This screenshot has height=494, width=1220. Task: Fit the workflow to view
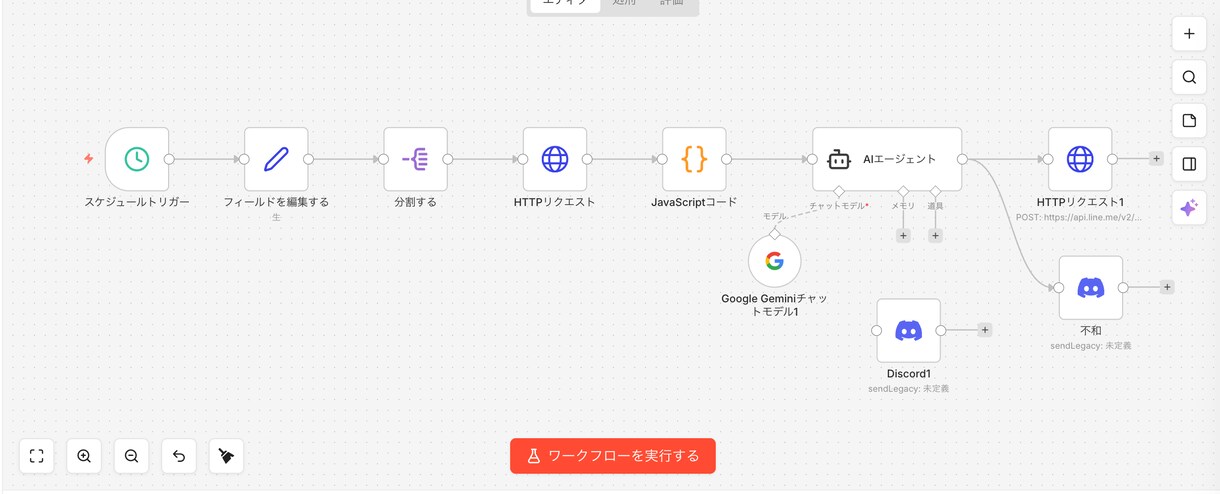tap(37, 456)
